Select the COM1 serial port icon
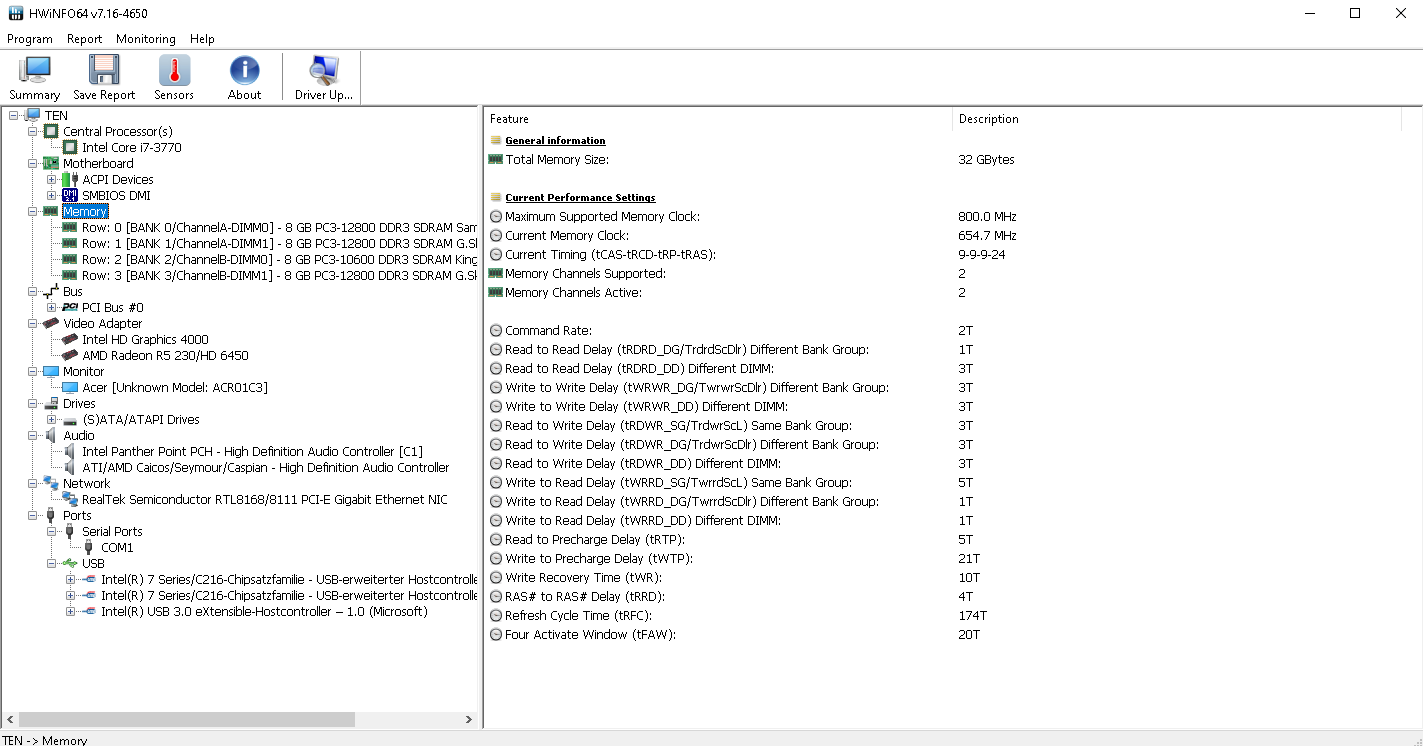Screen dimensions: 1423x746 click(89, 548)
